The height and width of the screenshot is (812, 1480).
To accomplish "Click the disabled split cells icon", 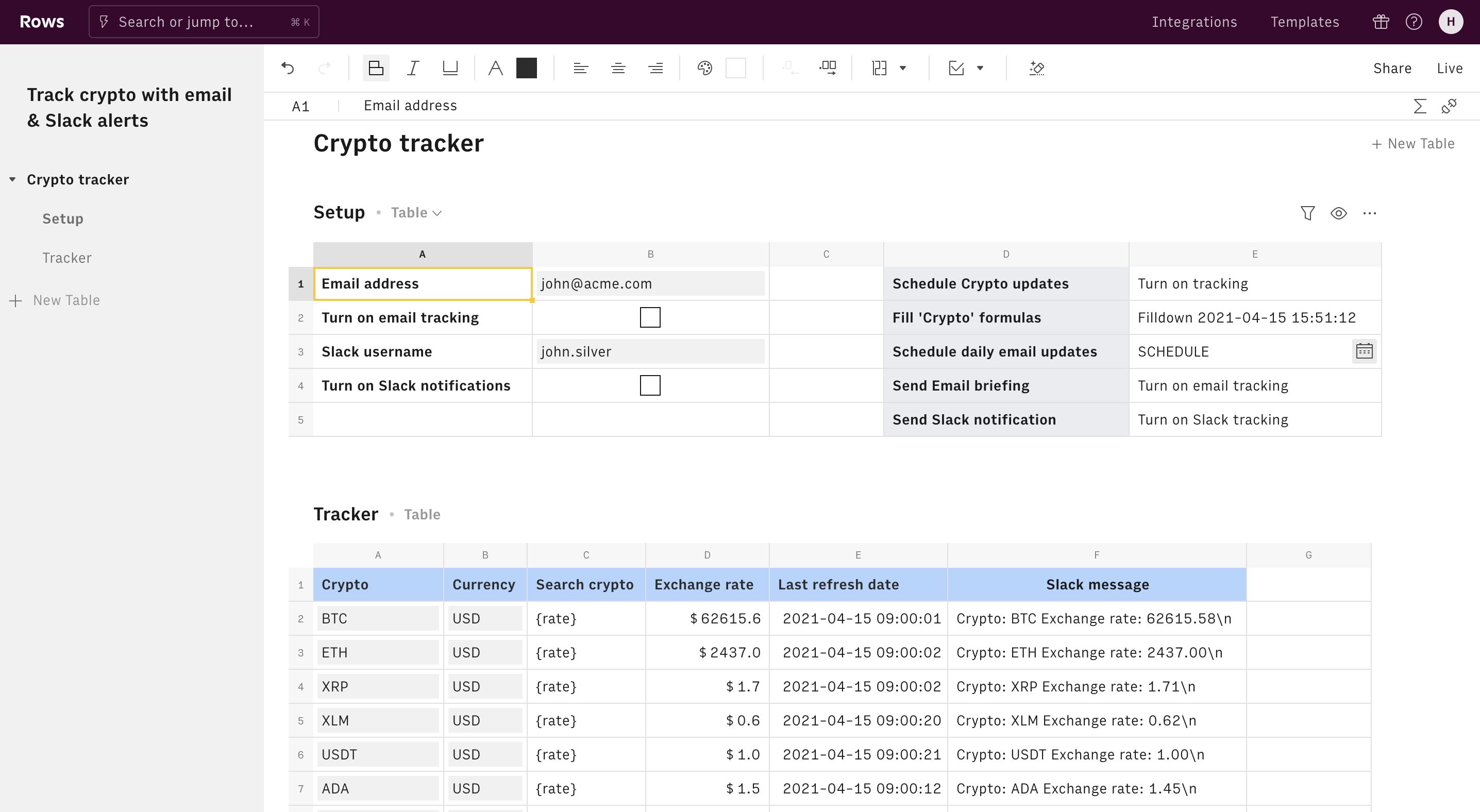I will click(790, 69).
